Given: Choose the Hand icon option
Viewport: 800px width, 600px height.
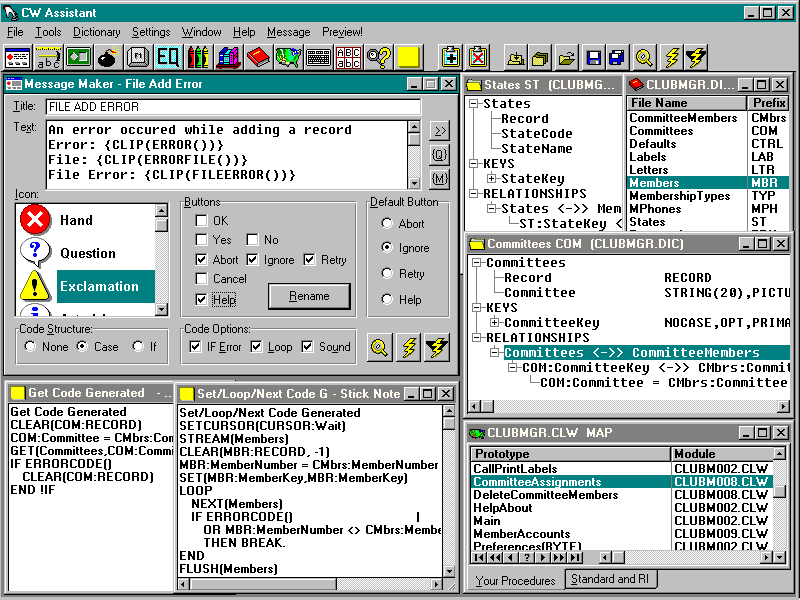Looking at the screenshot, I should [85, 220].
